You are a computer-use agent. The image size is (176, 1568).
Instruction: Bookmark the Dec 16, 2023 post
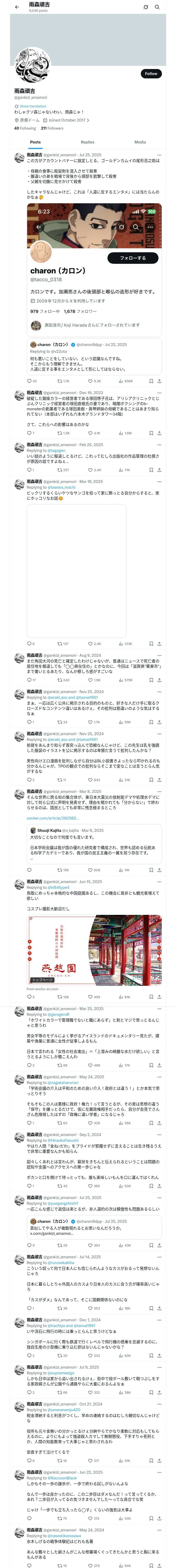(x=151, y=433)
